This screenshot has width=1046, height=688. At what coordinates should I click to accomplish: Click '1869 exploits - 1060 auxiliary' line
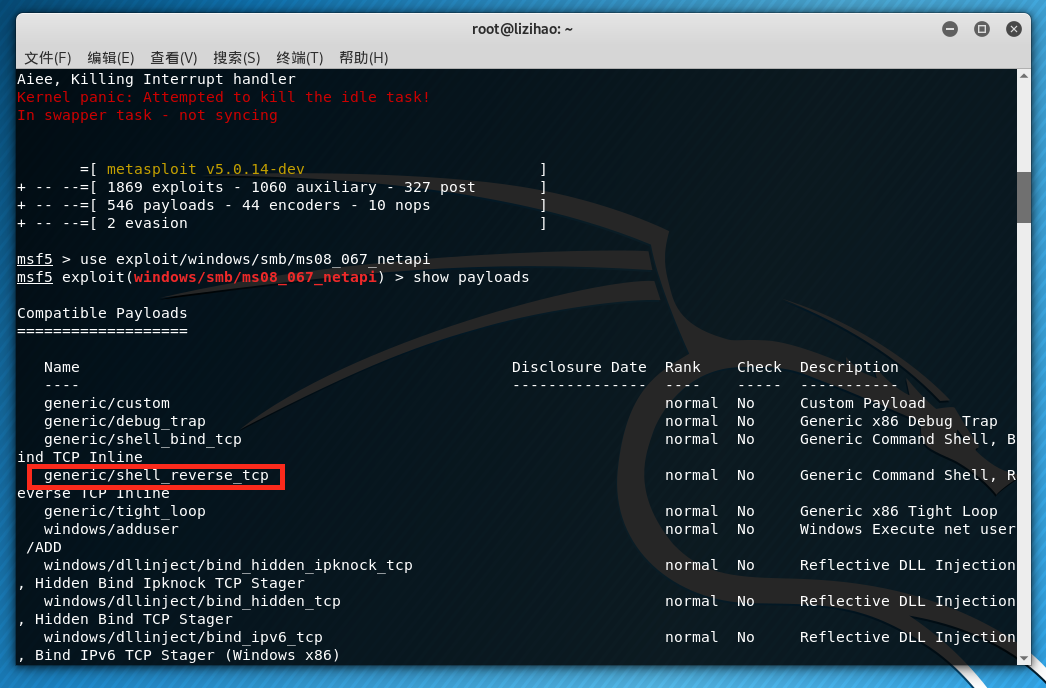[291, 187]
